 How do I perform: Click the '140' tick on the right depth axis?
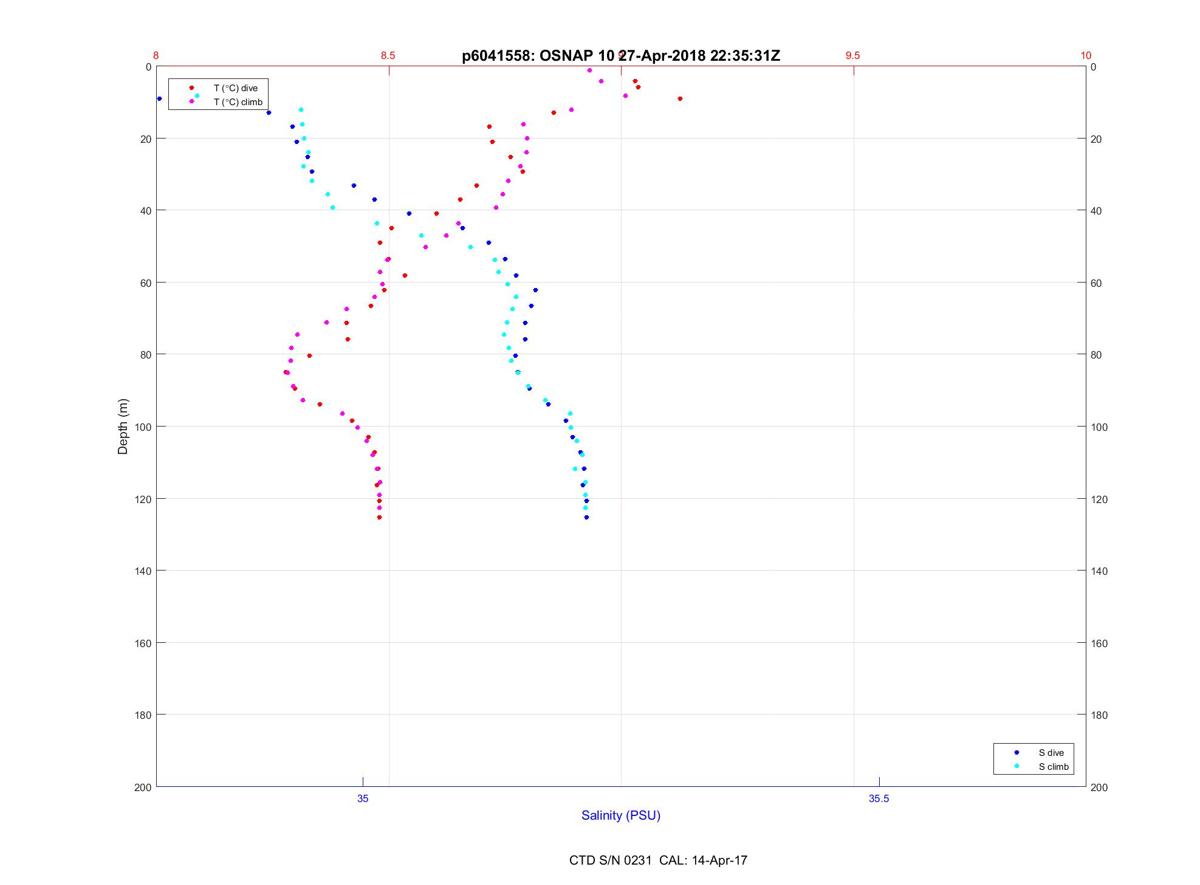(x=1101, y=571)
